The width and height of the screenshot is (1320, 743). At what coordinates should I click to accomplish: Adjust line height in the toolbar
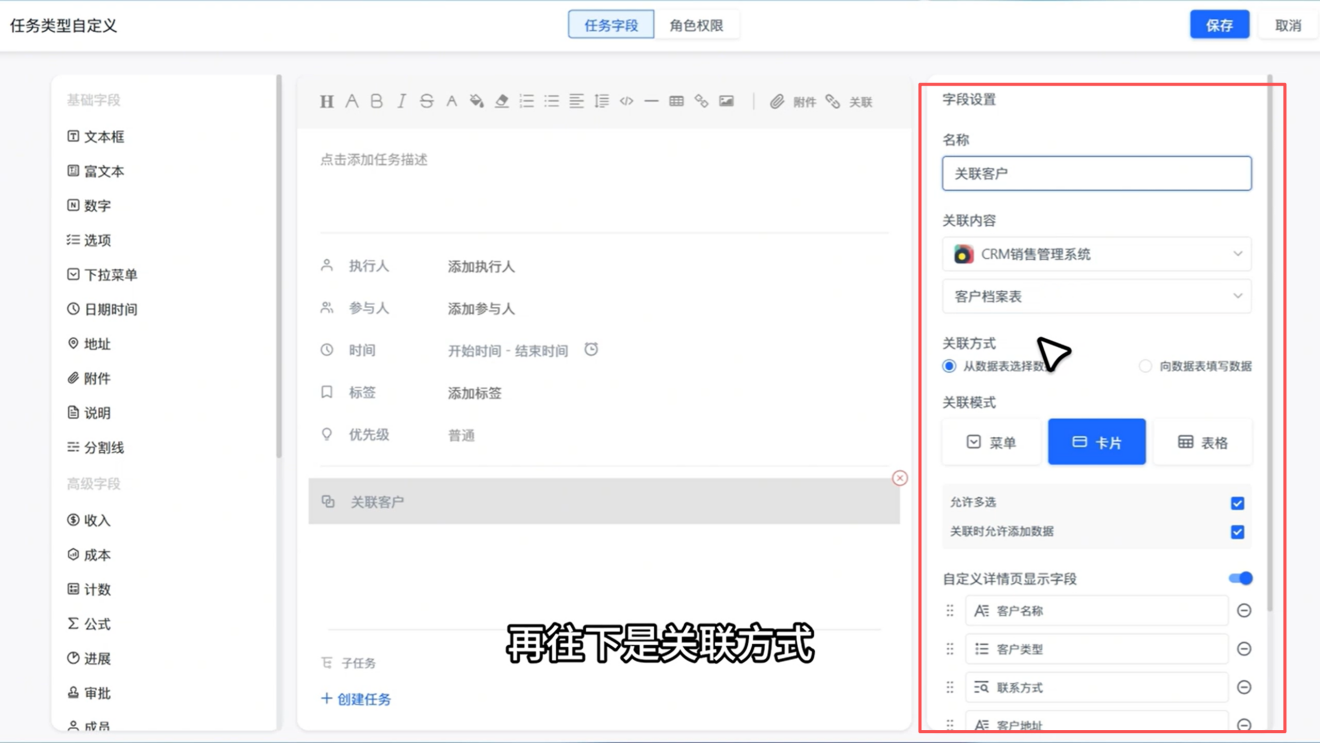(602, 101)
